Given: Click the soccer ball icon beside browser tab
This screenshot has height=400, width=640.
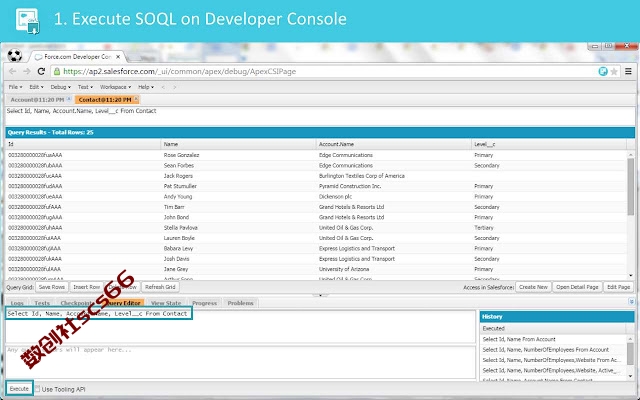Looking at the screenshot, I should 15,56.
